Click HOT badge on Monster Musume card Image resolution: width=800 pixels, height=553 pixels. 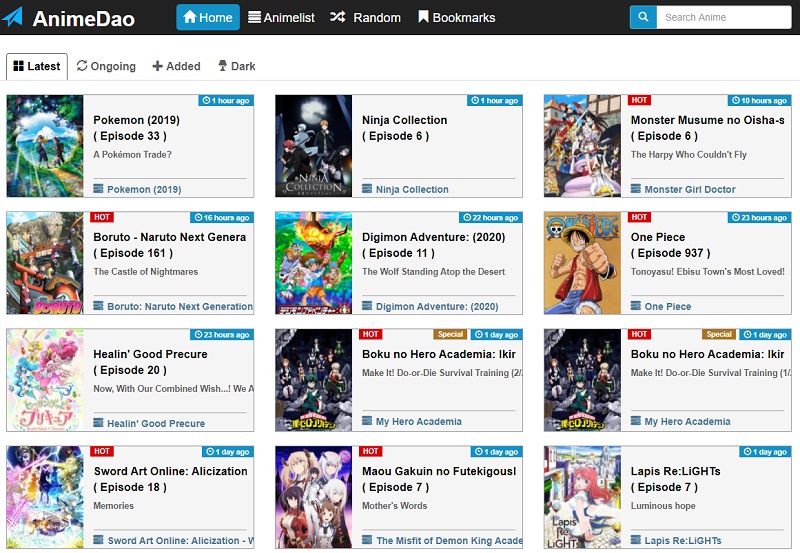tap(639, 100)
